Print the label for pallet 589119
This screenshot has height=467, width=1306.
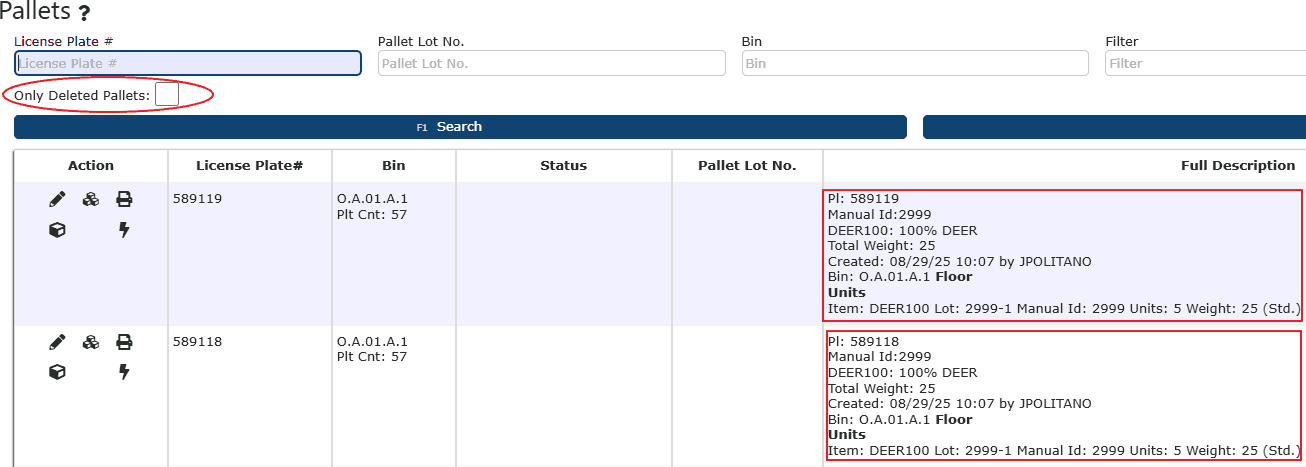(x=124, y=199)
